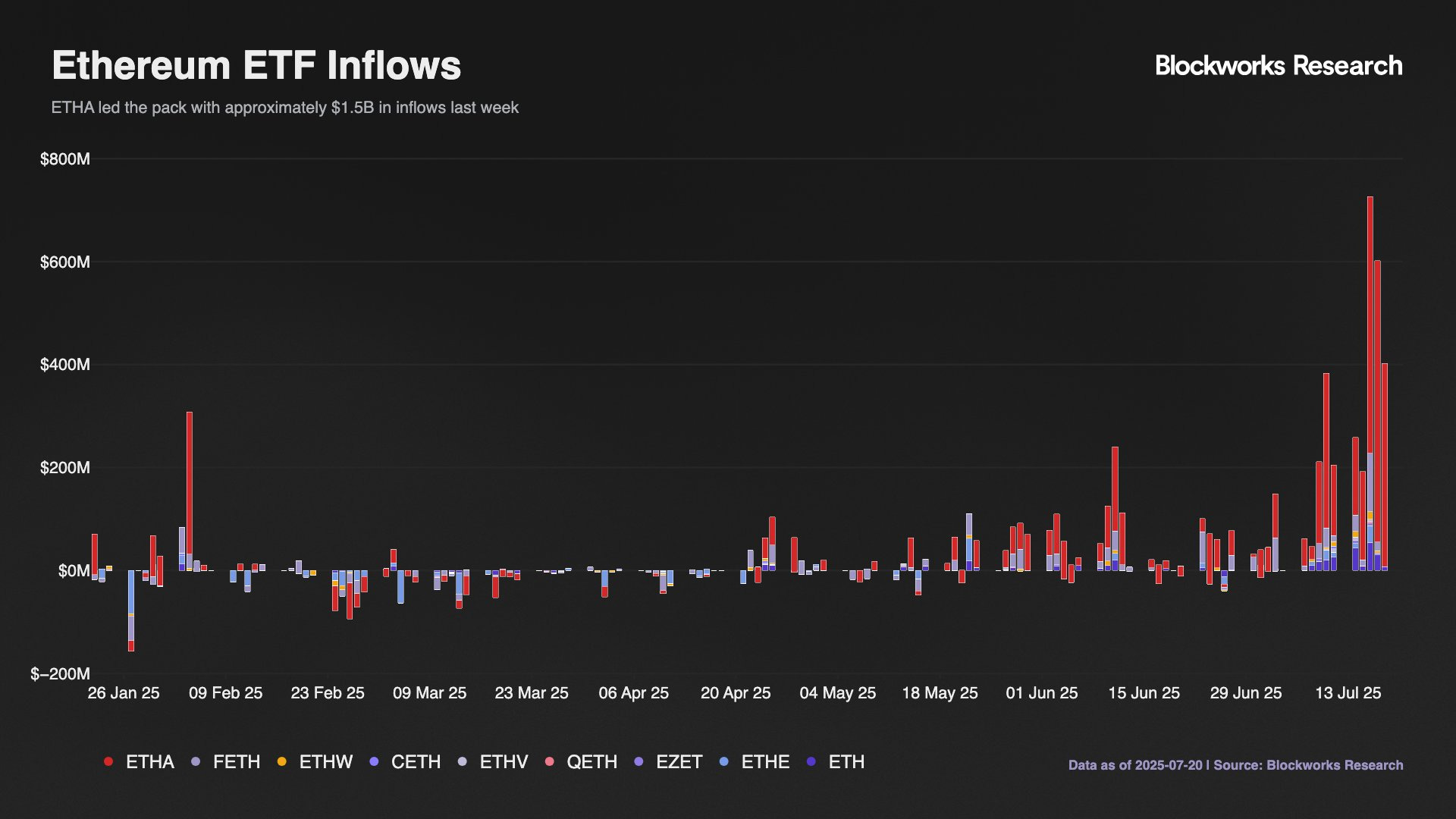This screenshot has width=1456, height=819.
Task: Toggle the QETH legend entry
Action: click(x=591, y=761)
